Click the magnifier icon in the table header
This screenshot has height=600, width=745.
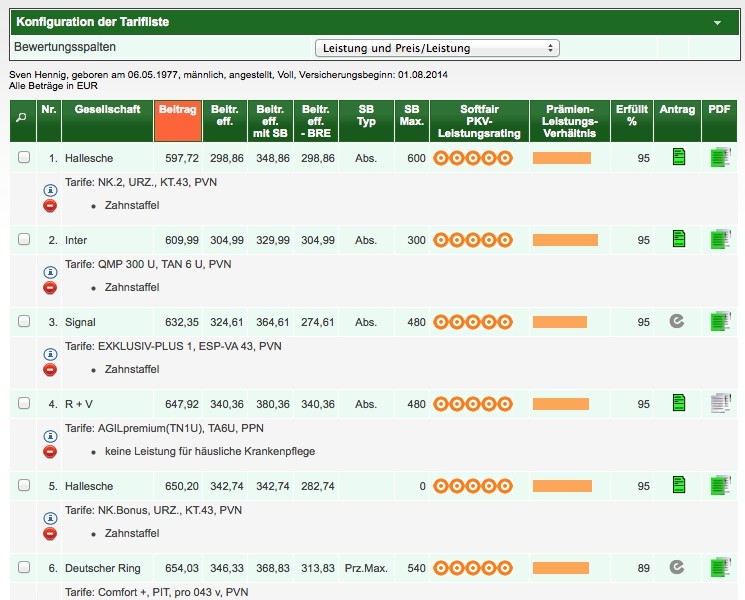point(21,117)
